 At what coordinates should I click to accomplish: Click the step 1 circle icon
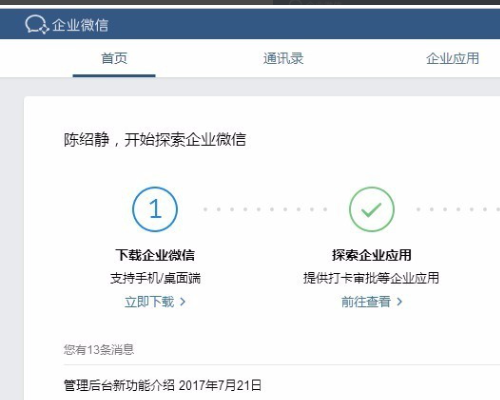155,209
